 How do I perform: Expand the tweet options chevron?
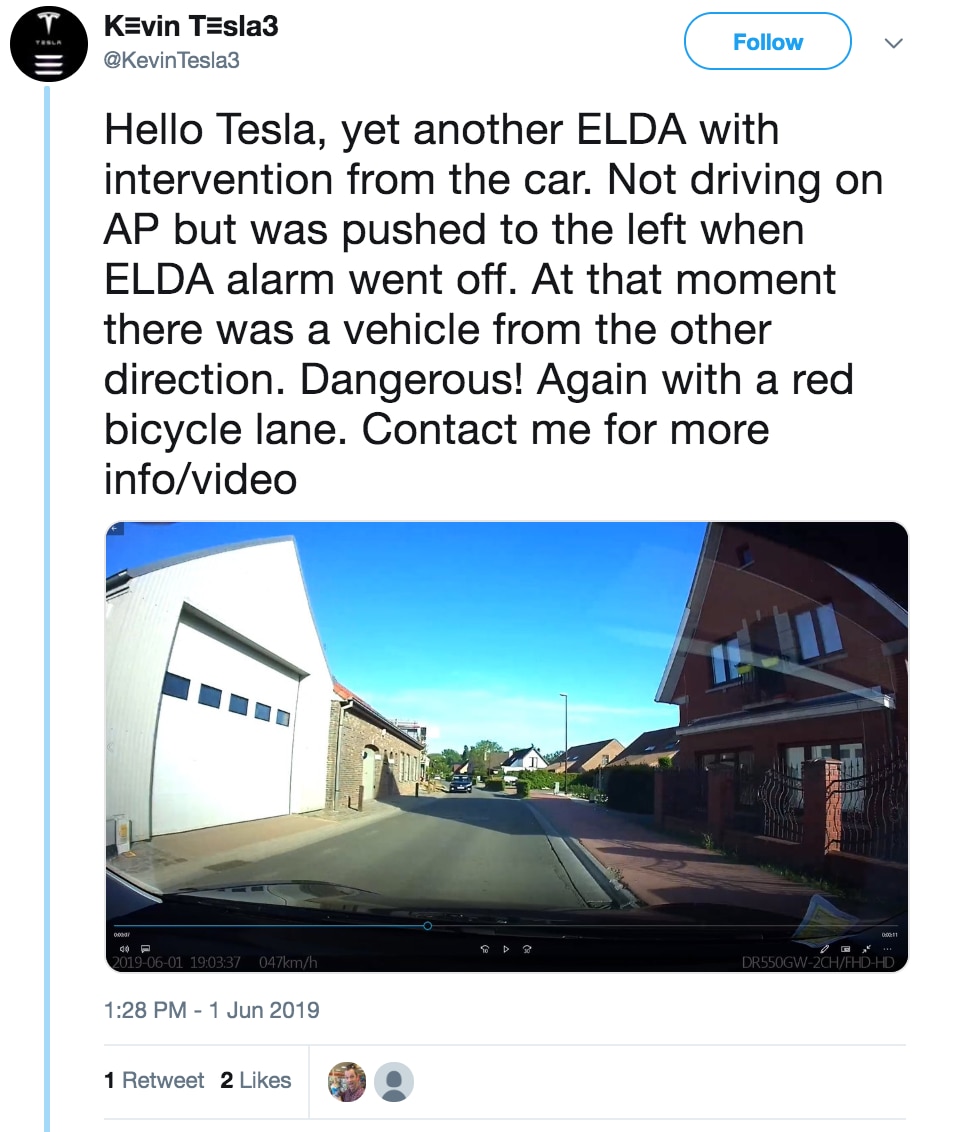coord(894,43)
